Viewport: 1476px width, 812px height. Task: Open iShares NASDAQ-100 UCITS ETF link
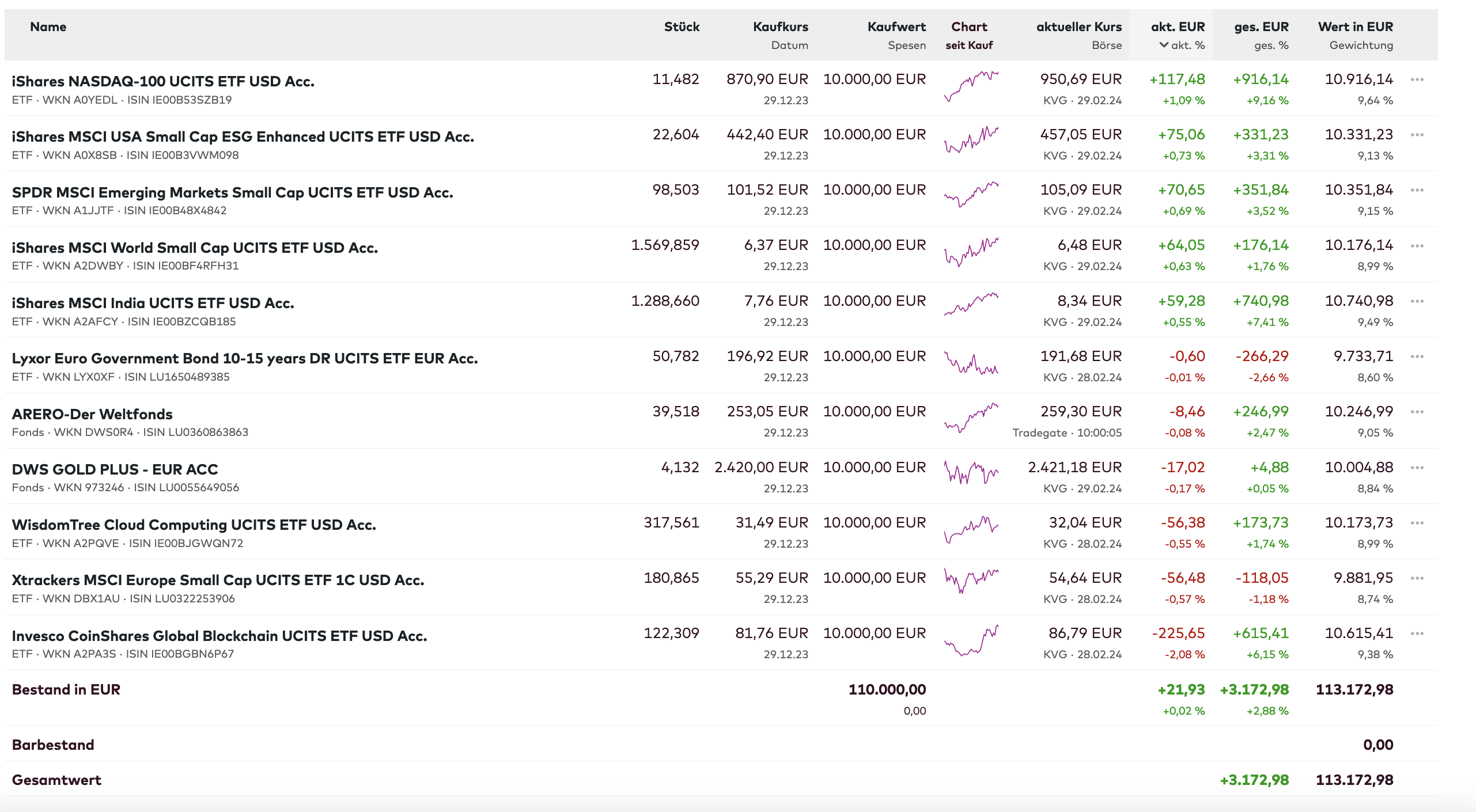(x=163, y=81)
